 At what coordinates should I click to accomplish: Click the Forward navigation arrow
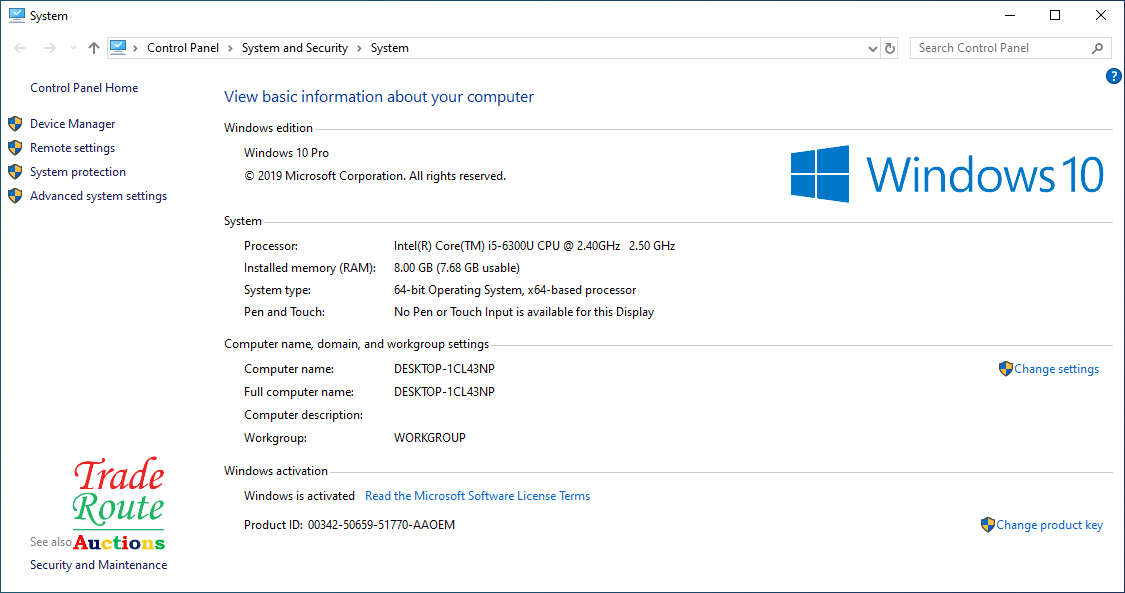coord(48,48)
